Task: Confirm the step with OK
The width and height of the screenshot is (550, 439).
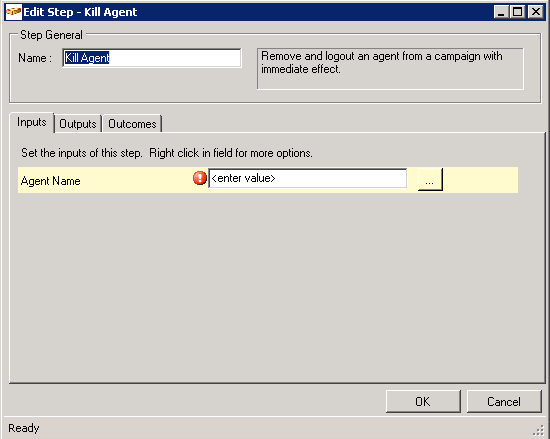Action: click(x=423, y=401)
